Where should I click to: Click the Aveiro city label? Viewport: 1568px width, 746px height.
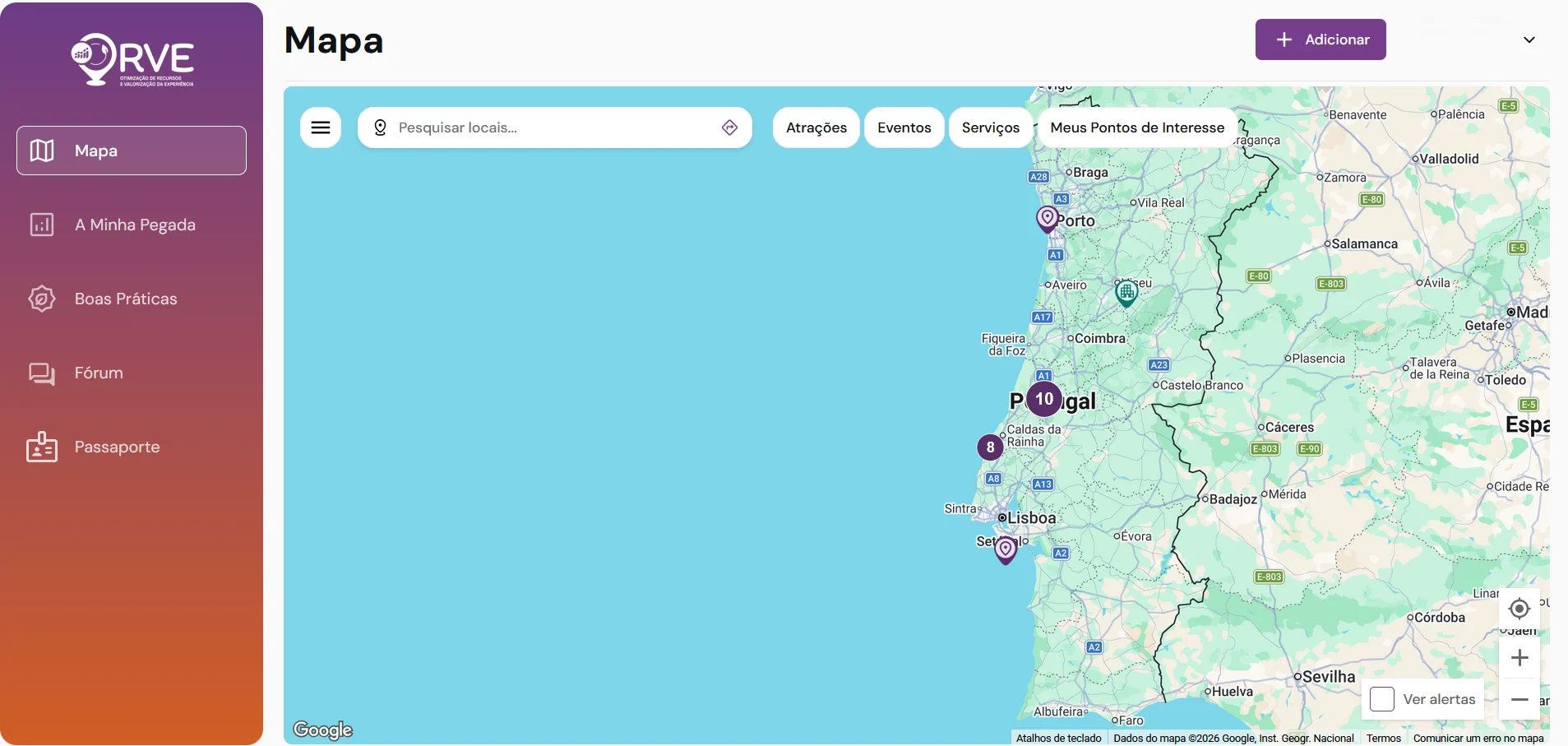1070,285
